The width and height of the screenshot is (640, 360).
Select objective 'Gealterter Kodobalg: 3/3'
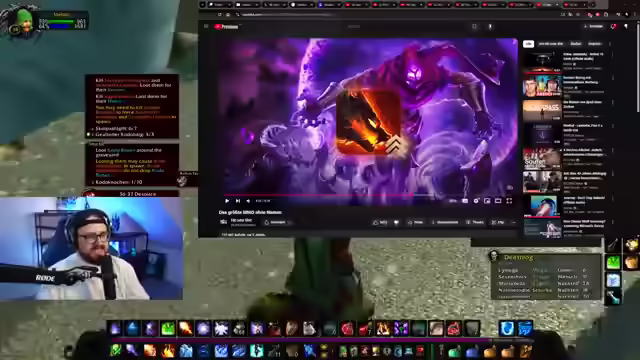pos(124,134)
